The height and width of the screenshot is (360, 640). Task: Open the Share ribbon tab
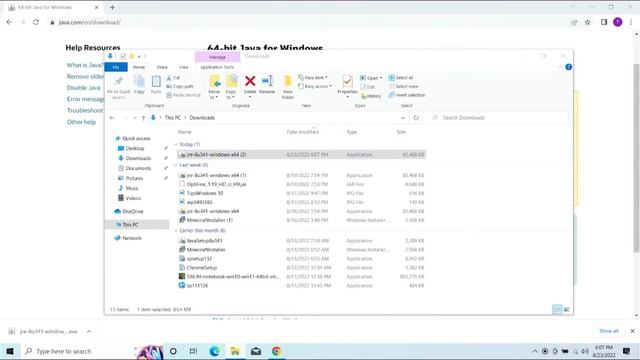pos(162,67)
